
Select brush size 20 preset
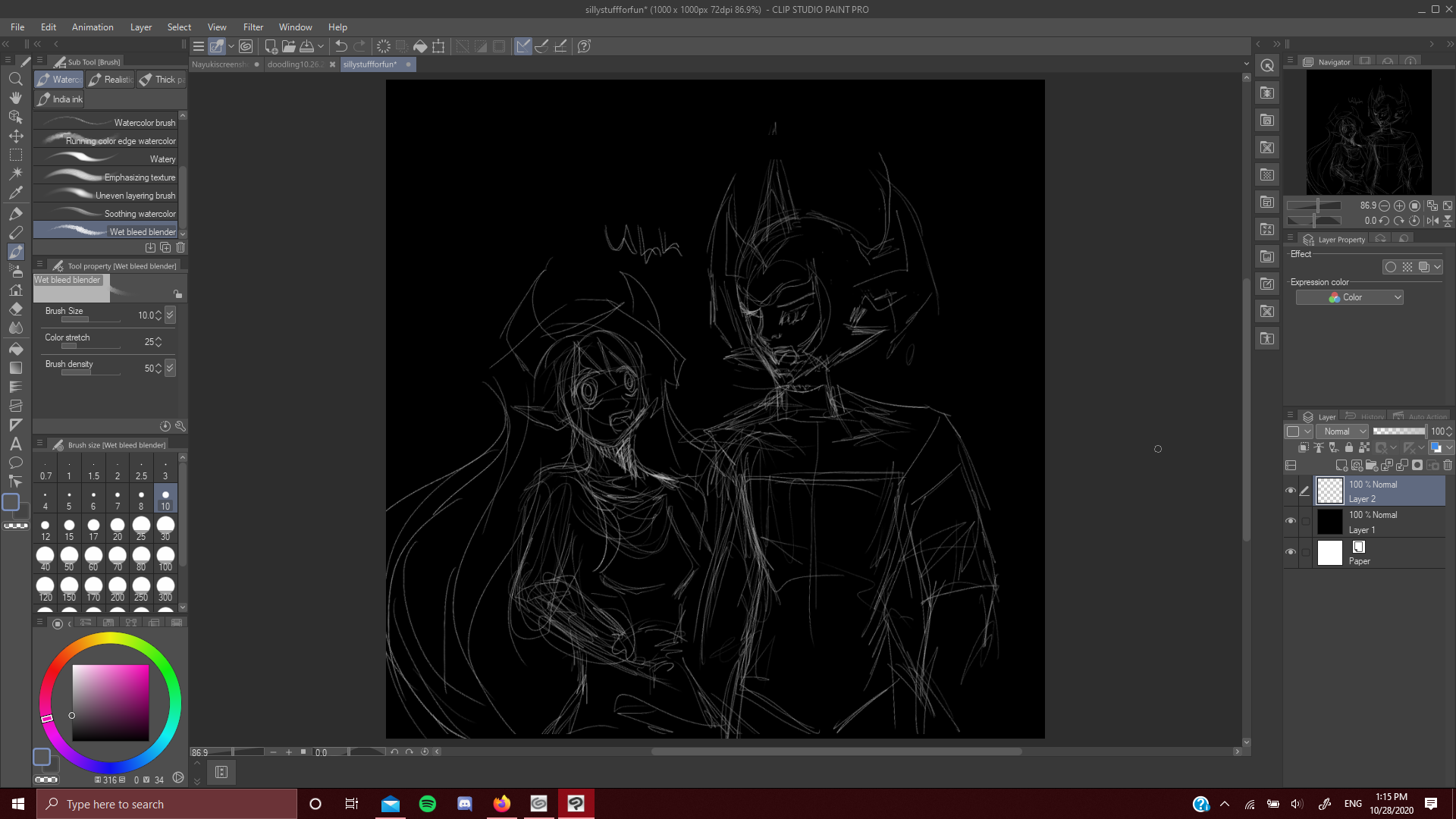click(117, 527)
